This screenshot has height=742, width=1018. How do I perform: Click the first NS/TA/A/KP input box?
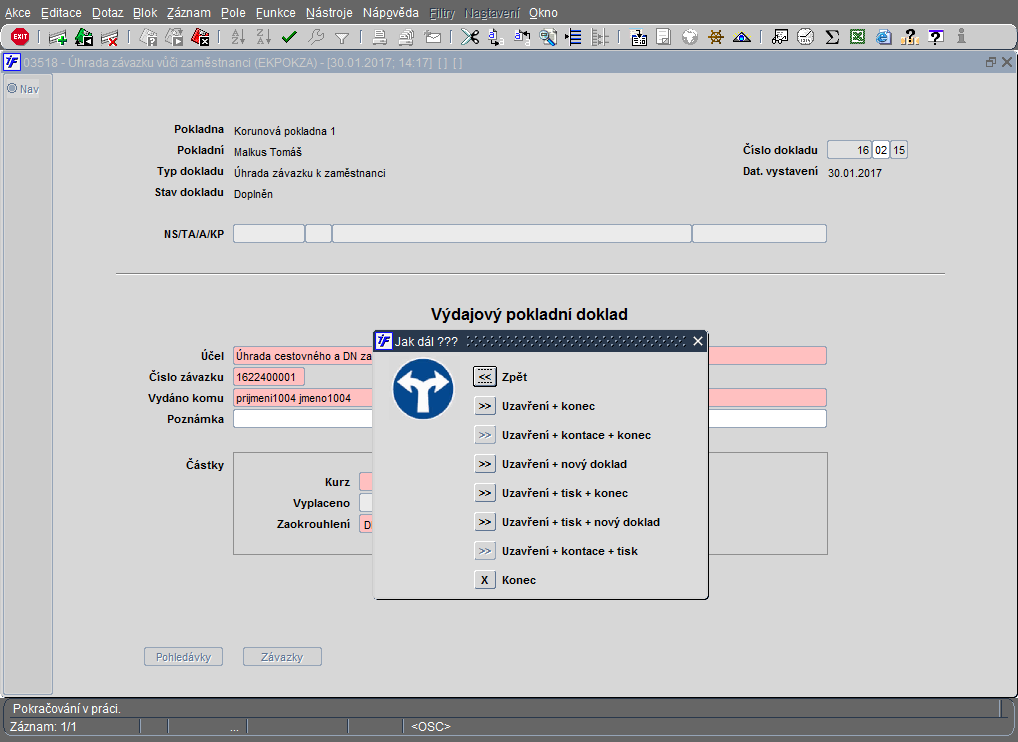(x=269, y=234)
